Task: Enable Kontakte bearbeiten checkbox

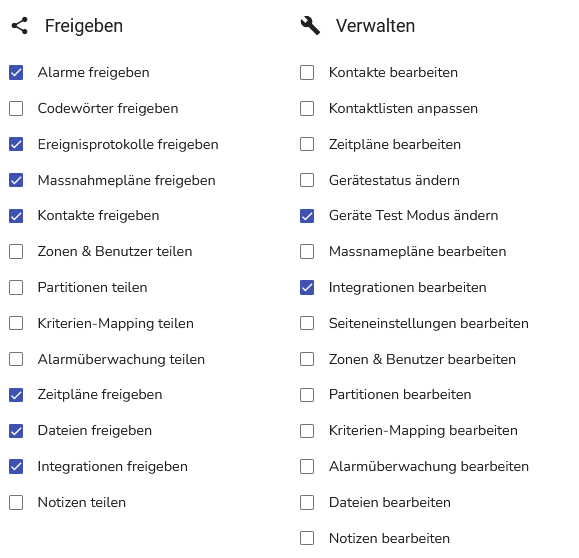Action: point(307,73)
